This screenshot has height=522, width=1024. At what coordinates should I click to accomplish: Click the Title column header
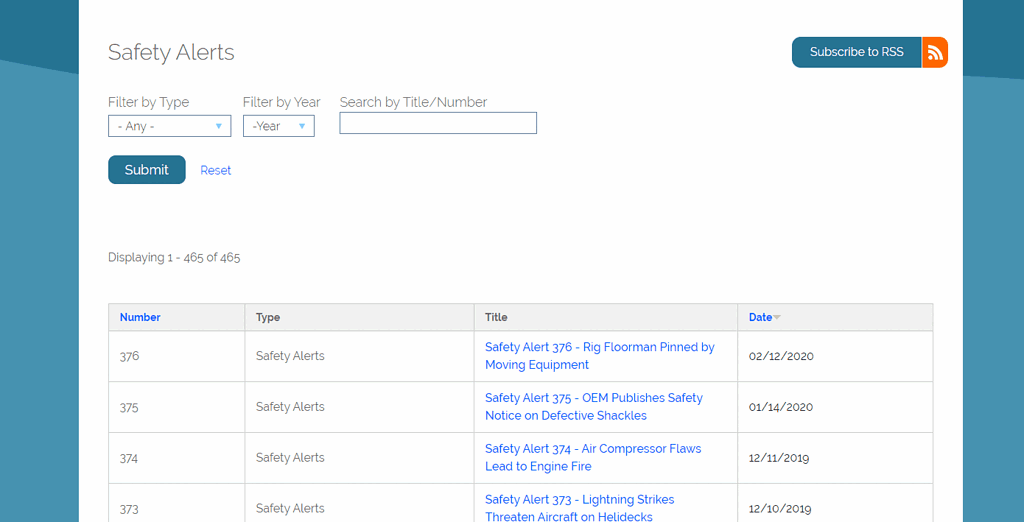pyautogui.click(x=496, y=317)
